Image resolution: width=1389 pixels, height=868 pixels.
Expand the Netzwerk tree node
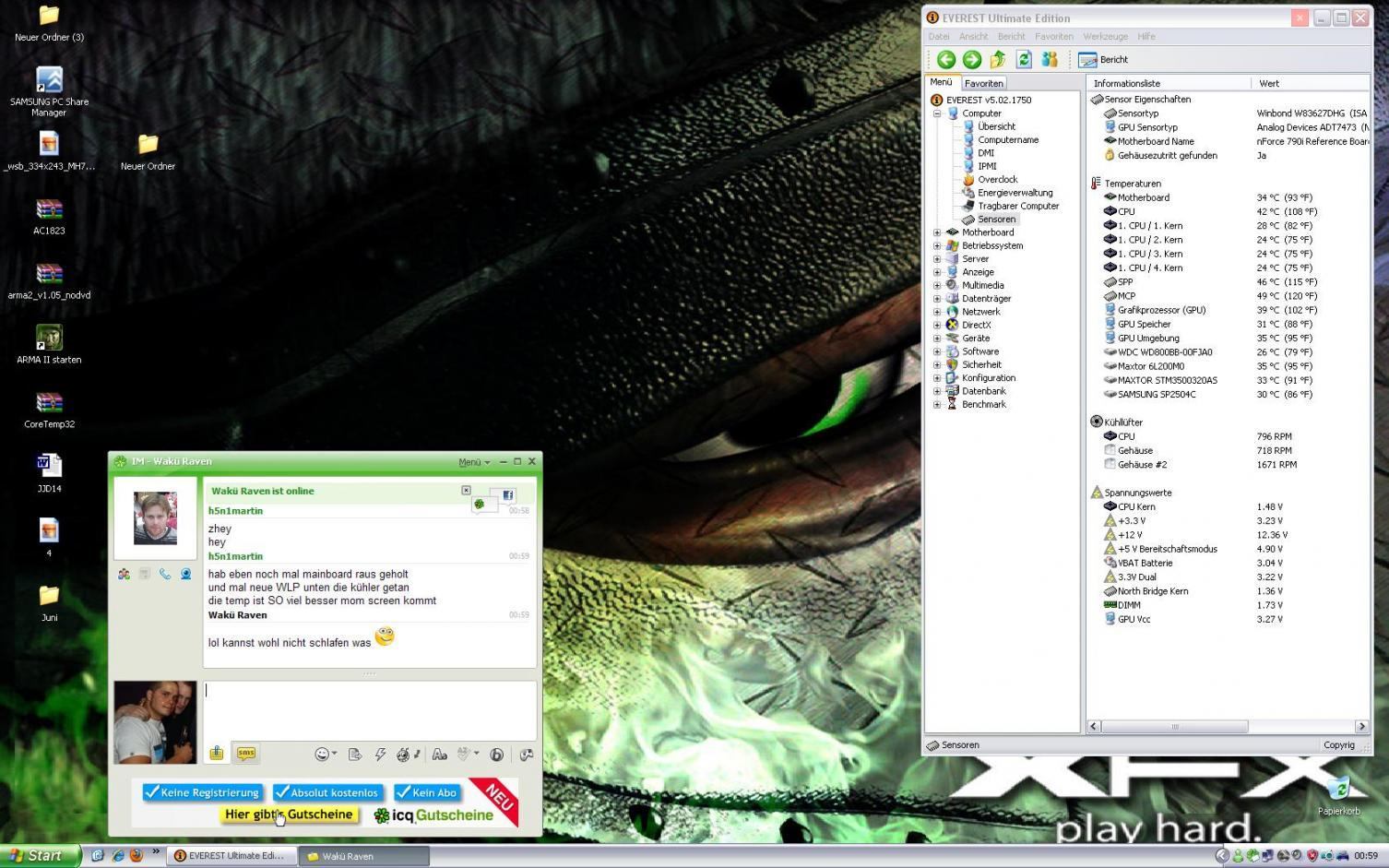937,312
